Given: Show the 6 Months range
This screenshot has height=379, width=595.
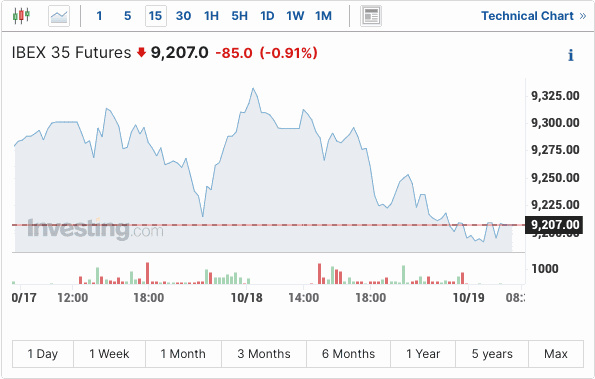Looking at the screenshot, I should (x=348, y=354).
